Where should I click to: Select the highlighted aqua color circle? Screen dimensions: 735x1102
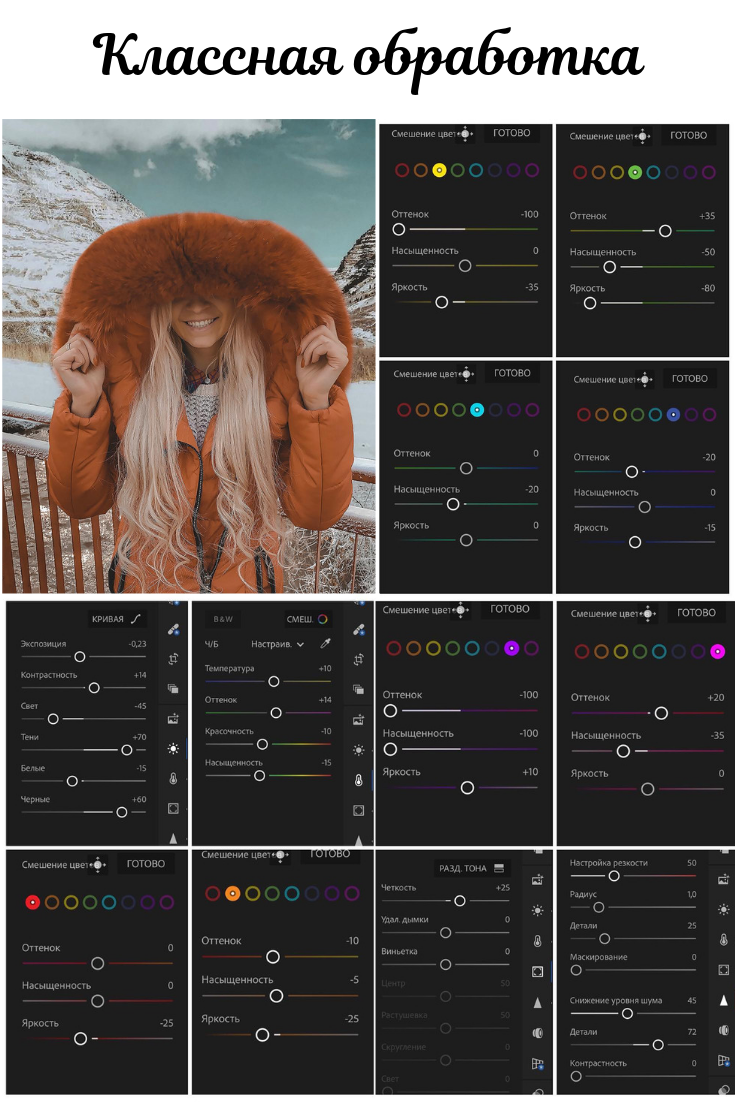[x=477, y=410]
